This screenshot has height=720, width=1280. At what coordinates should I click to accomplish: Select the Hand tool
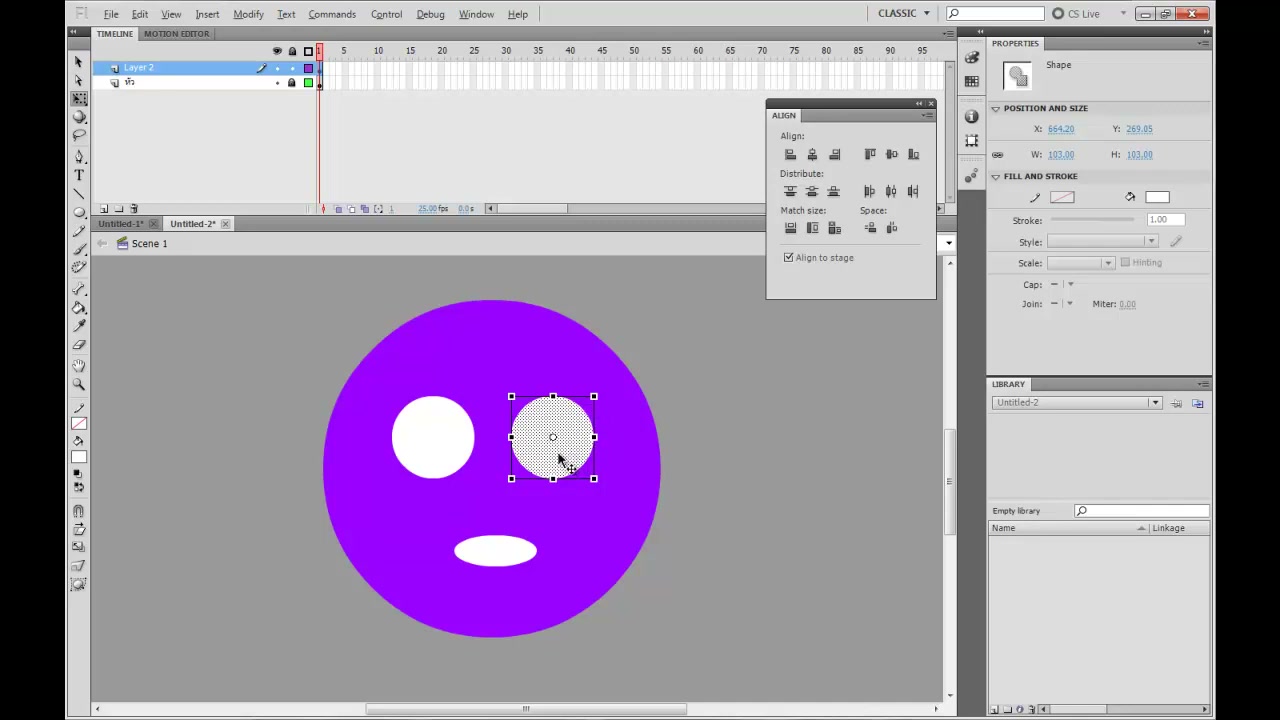coord(79,366)
